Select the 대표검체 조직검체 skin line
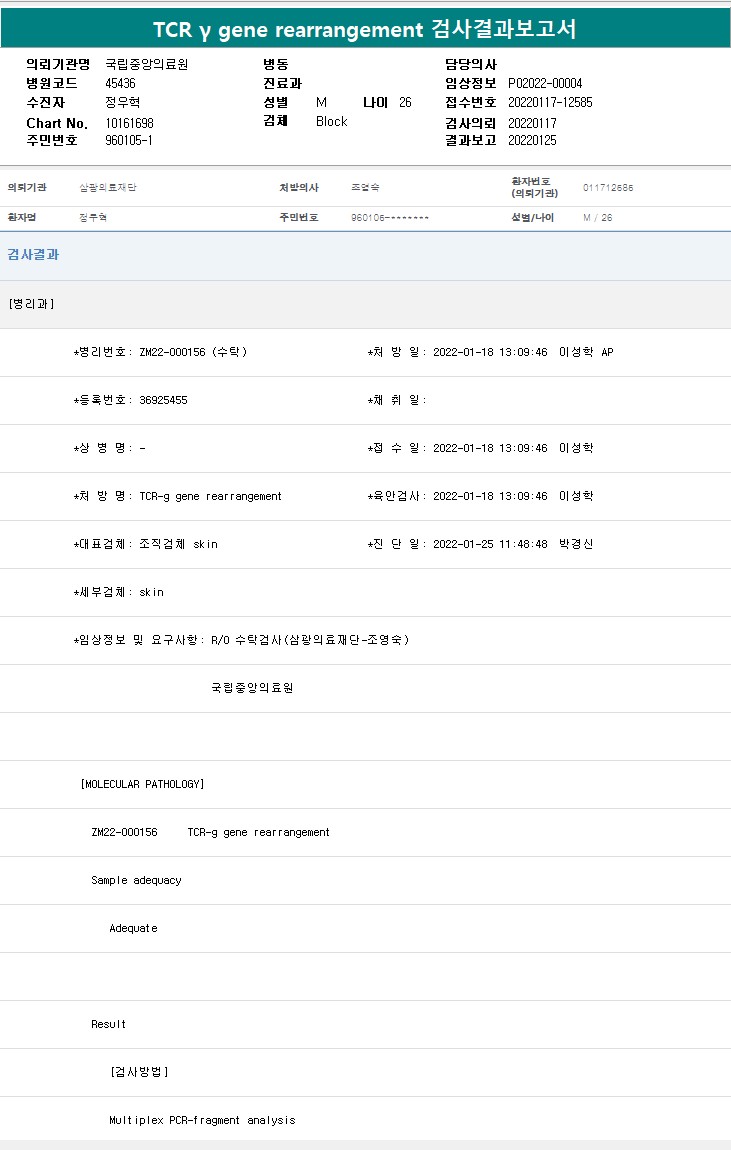The width and height of the screenshot is (731, 1150). coord(145,544)
